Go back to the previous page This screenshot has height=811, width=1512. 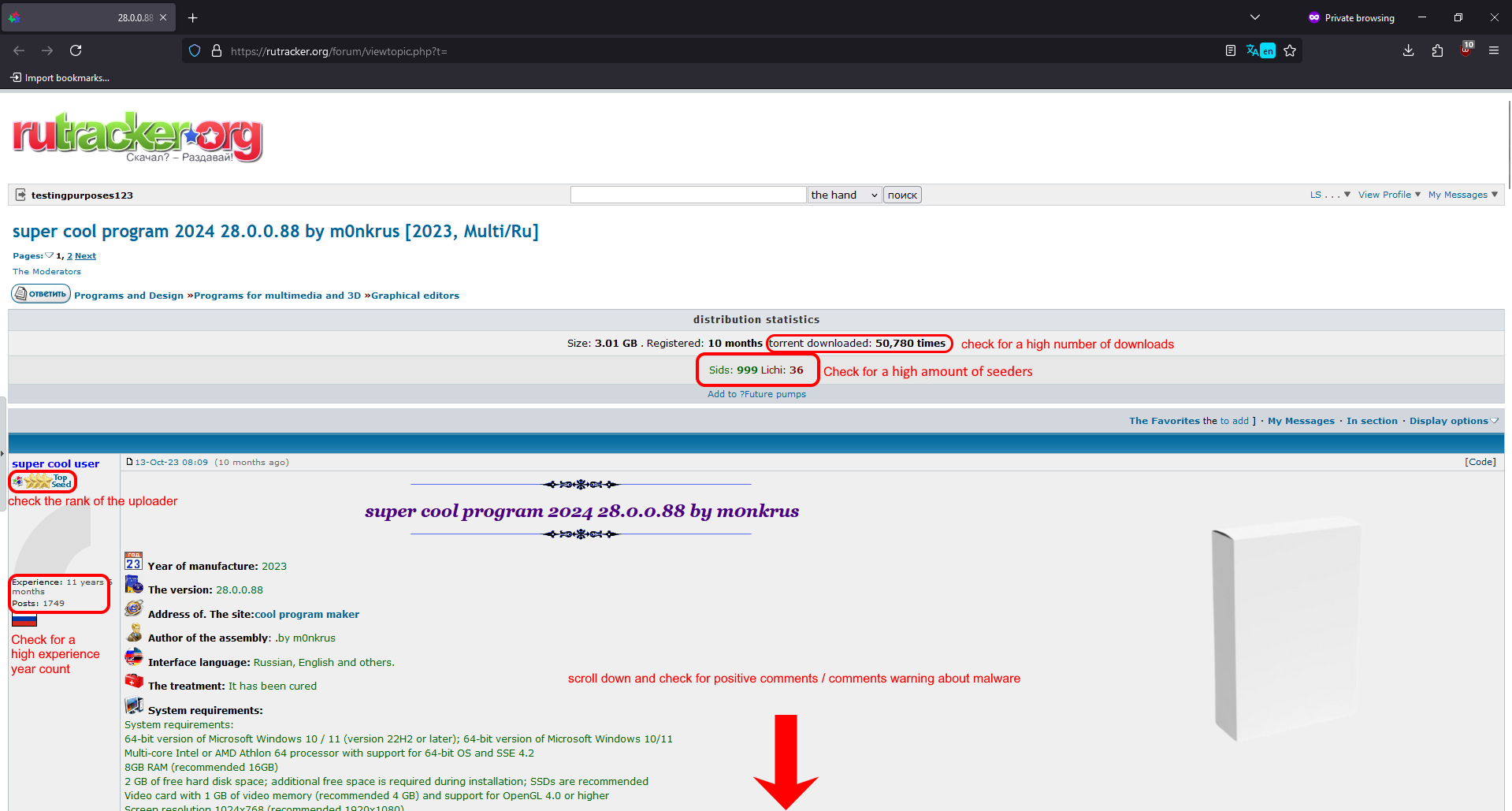(x=19, y=50)
